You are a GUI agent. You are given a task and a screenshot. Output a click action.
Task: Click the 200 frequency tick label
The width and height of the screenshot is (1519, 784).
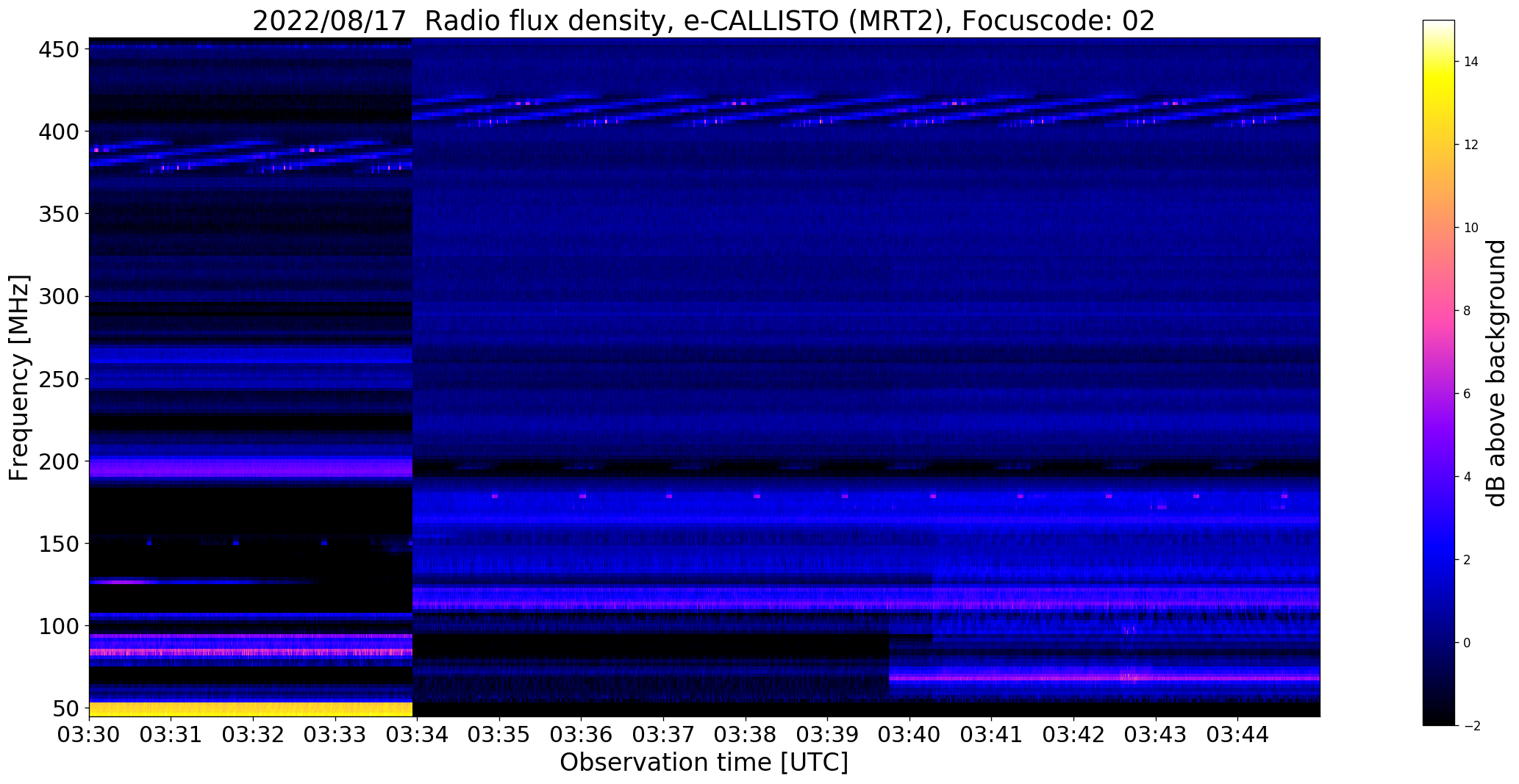tap(58, 462)
